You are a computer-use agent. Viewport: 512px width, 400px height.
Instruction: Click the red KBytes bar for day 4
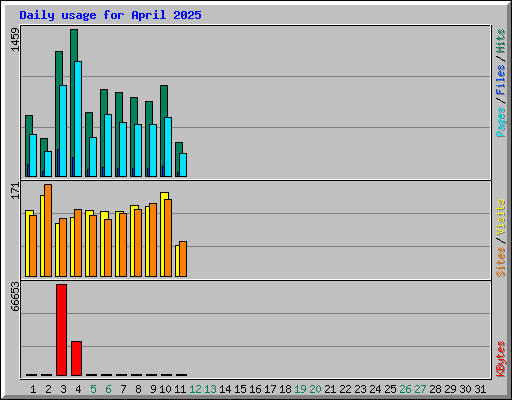tap(76, 358)
